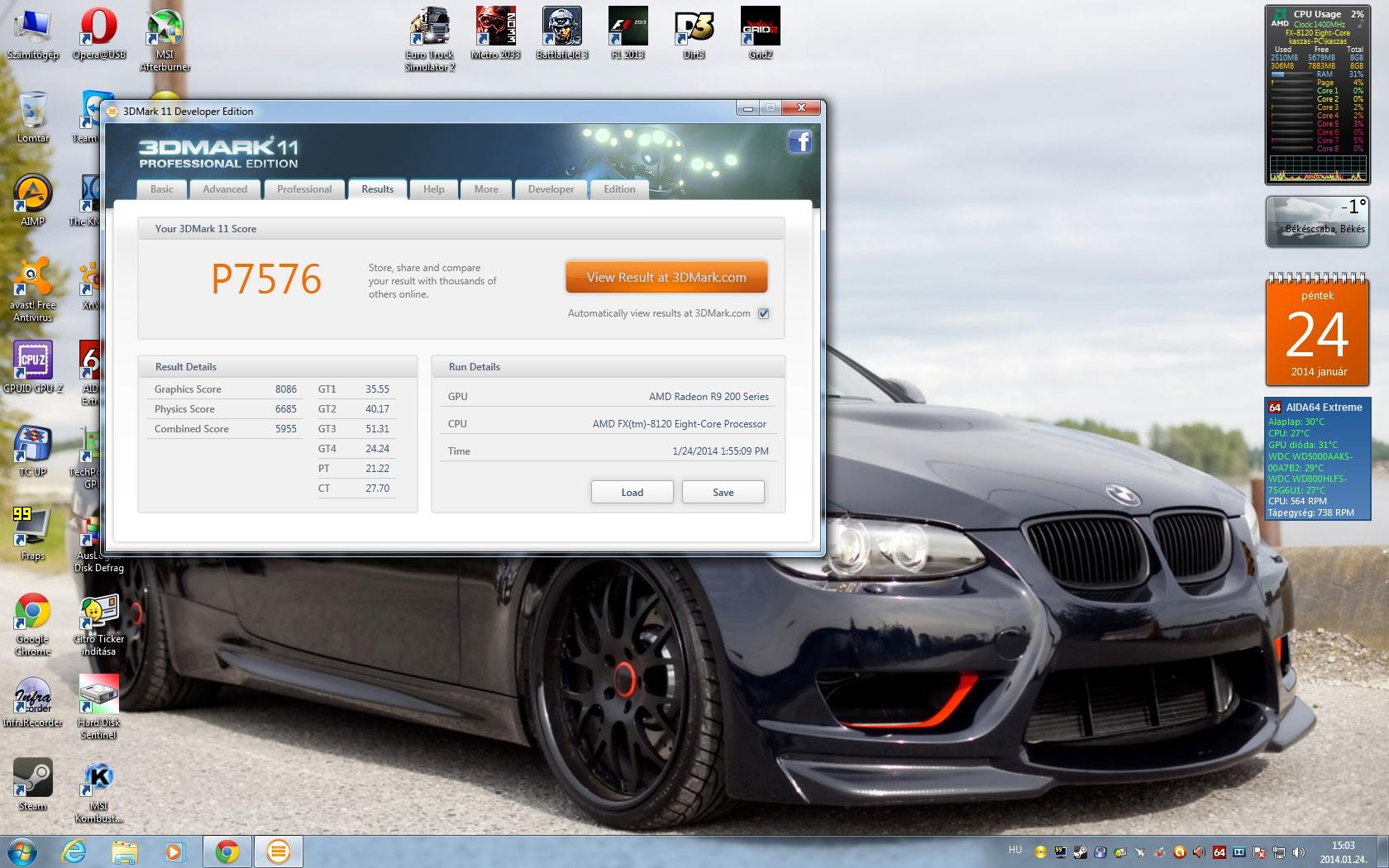Click Physics Score value 6685
Image resolution: width=1389 pixels, height=868 pixels.
click(286, 409)
